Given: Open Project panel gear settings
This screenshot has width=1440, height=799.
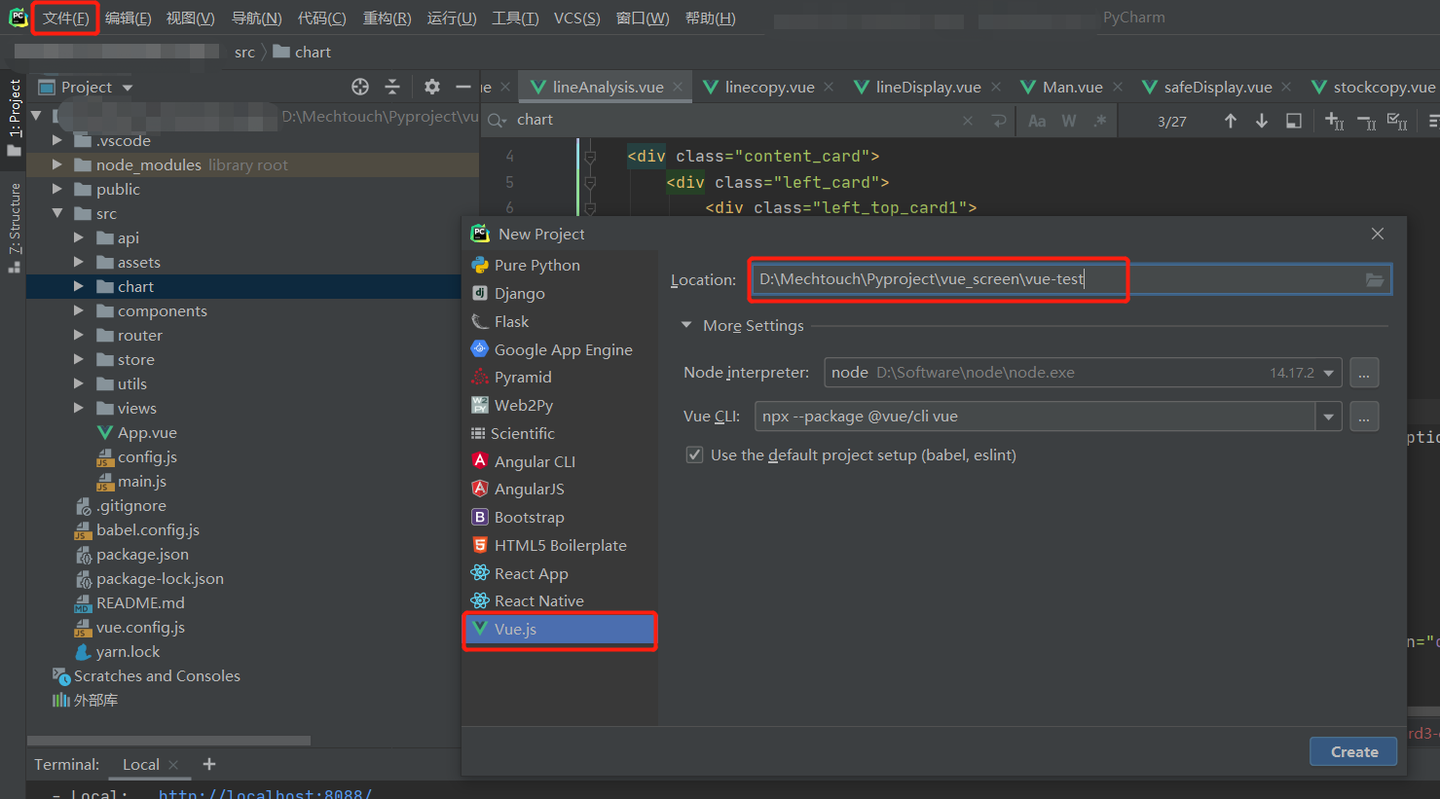Looking at the screenshot, I should 432,87.
